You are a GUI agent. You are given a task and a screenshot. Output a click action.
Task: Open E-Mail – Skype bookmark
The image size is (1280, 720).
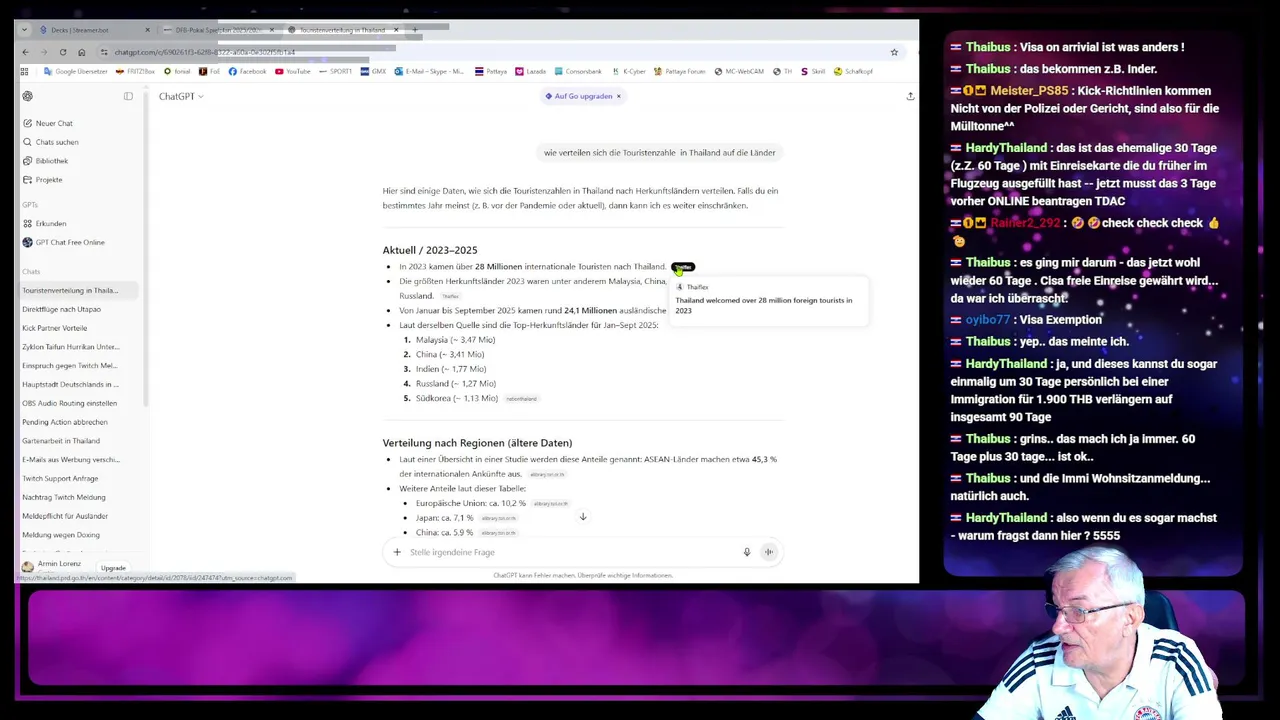pyautogui.click(x=429, y=71)
